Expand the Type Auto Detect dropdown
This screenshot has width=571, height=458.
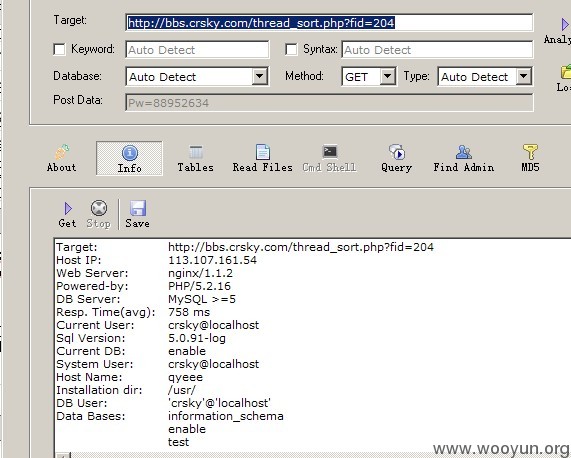click(523, 76)
